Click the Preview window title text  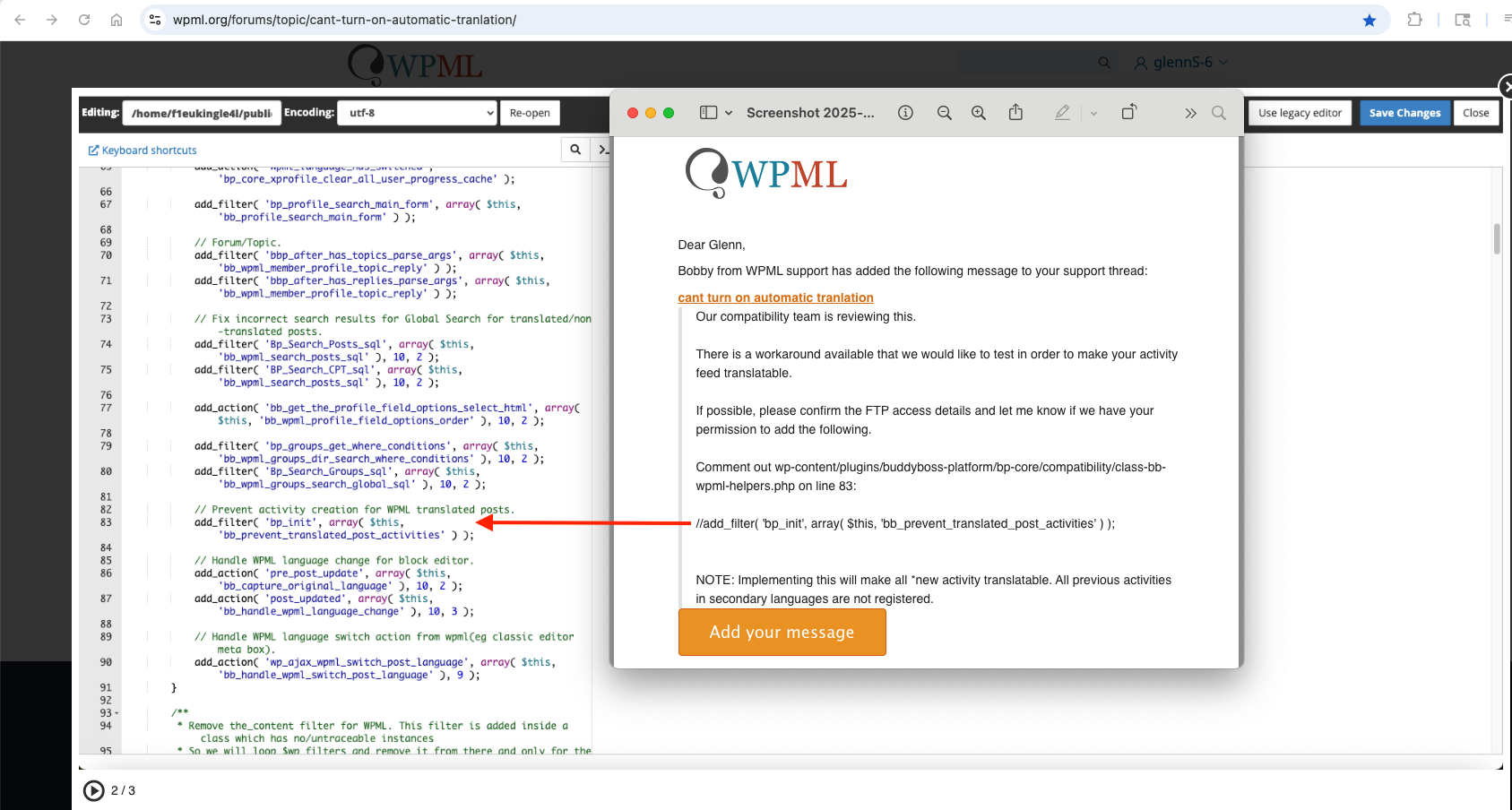(810, 113)
